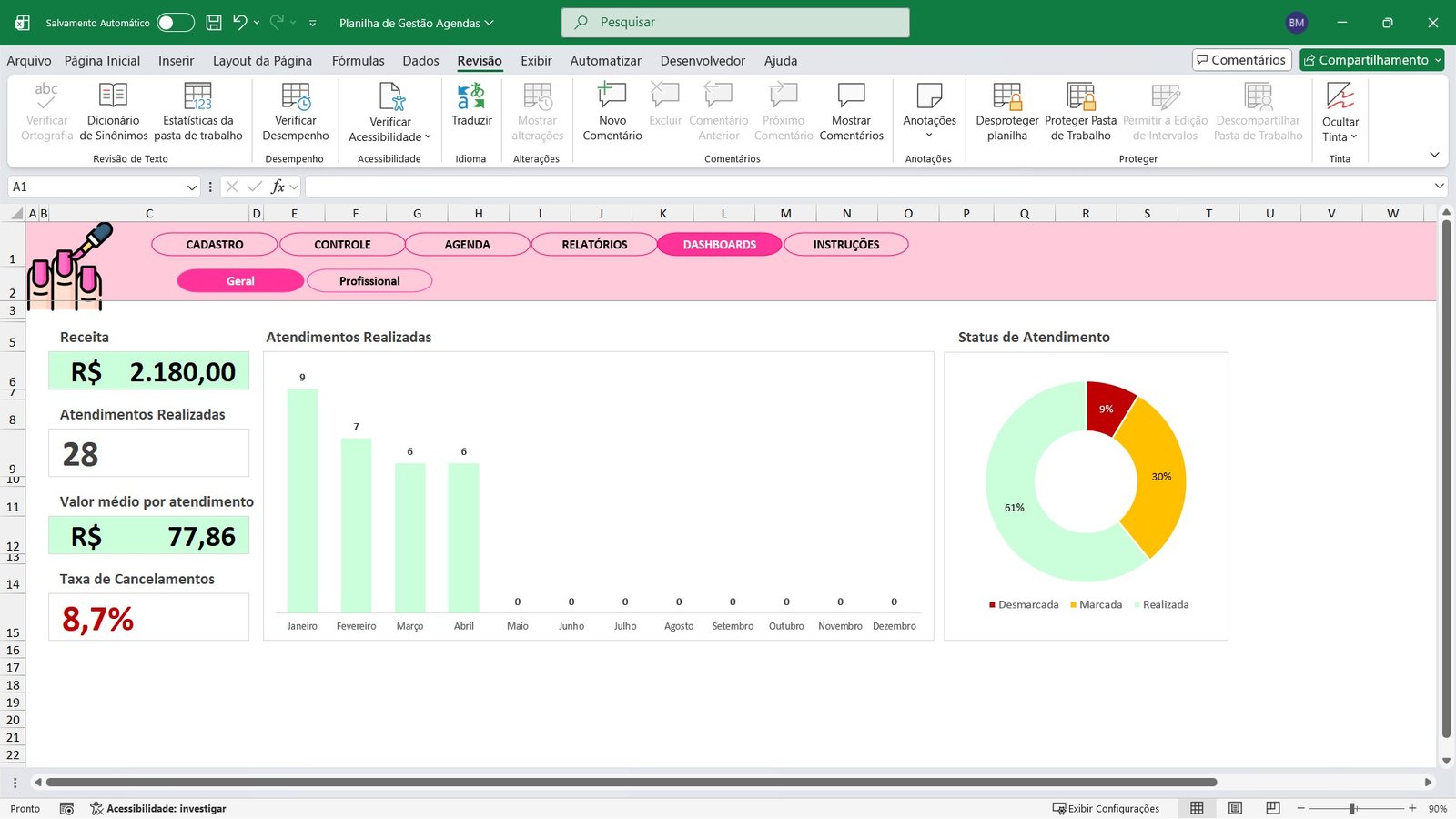
Task: Run Verificar Desempenho check
Action: point(295,109)
